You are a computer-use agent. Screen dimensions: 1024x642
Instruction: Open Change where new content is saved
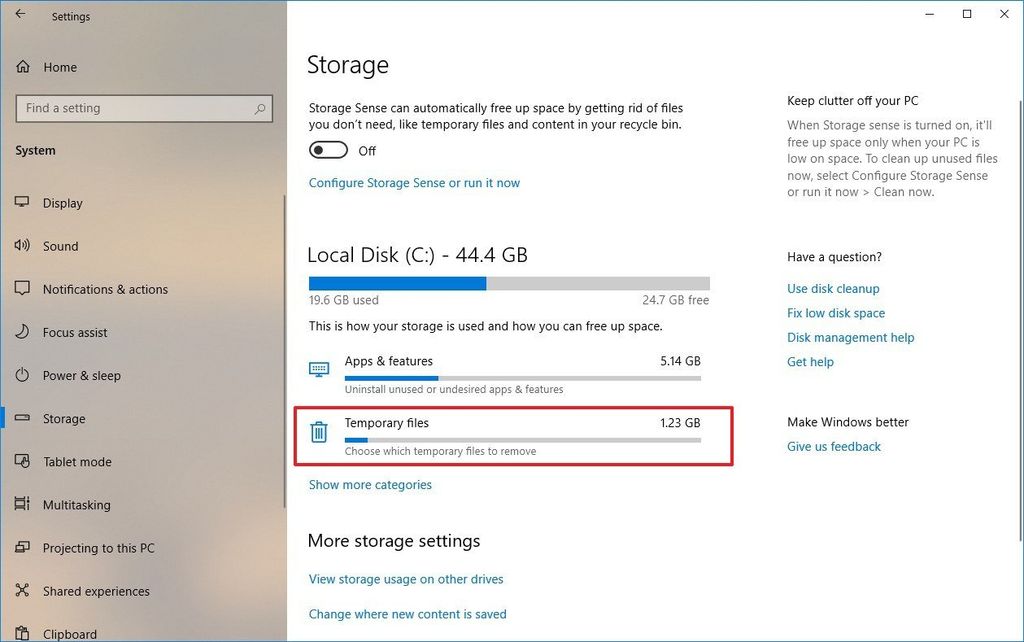coord(407,613)
